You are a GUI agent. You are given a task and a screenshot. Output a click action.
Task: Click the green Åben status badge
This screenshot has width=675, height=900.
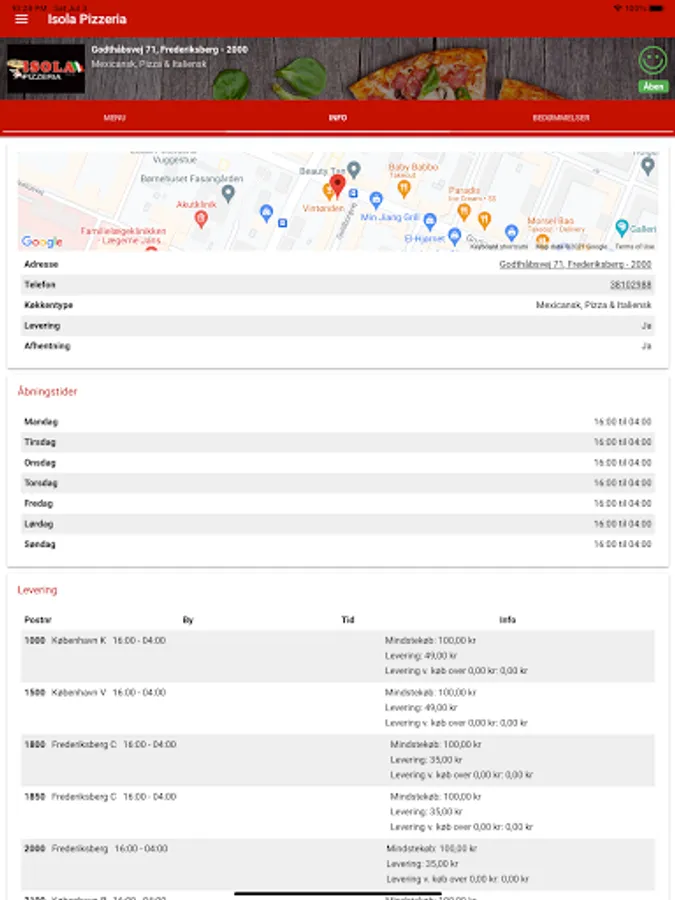pos(653,87)
